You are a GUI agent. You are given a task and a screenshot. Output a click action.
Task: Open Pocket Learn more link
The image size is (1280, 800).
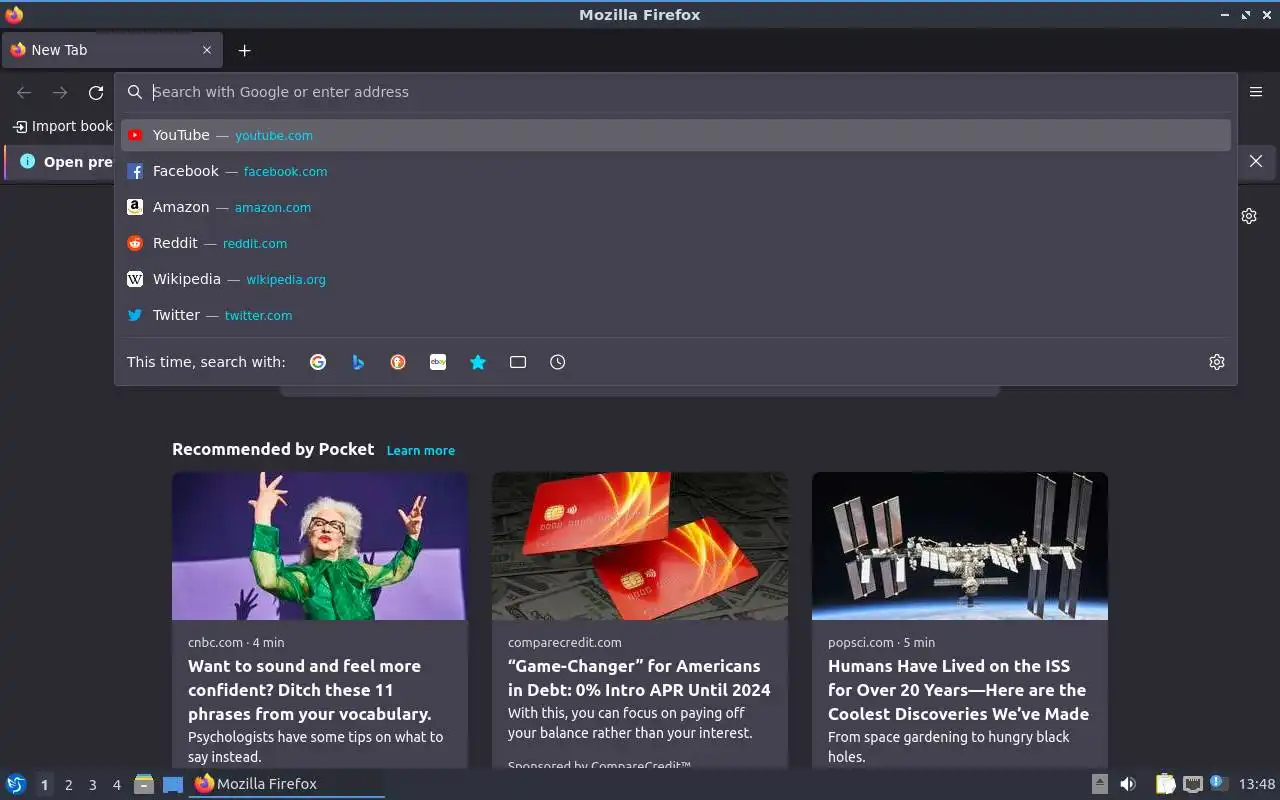(421, 451)
